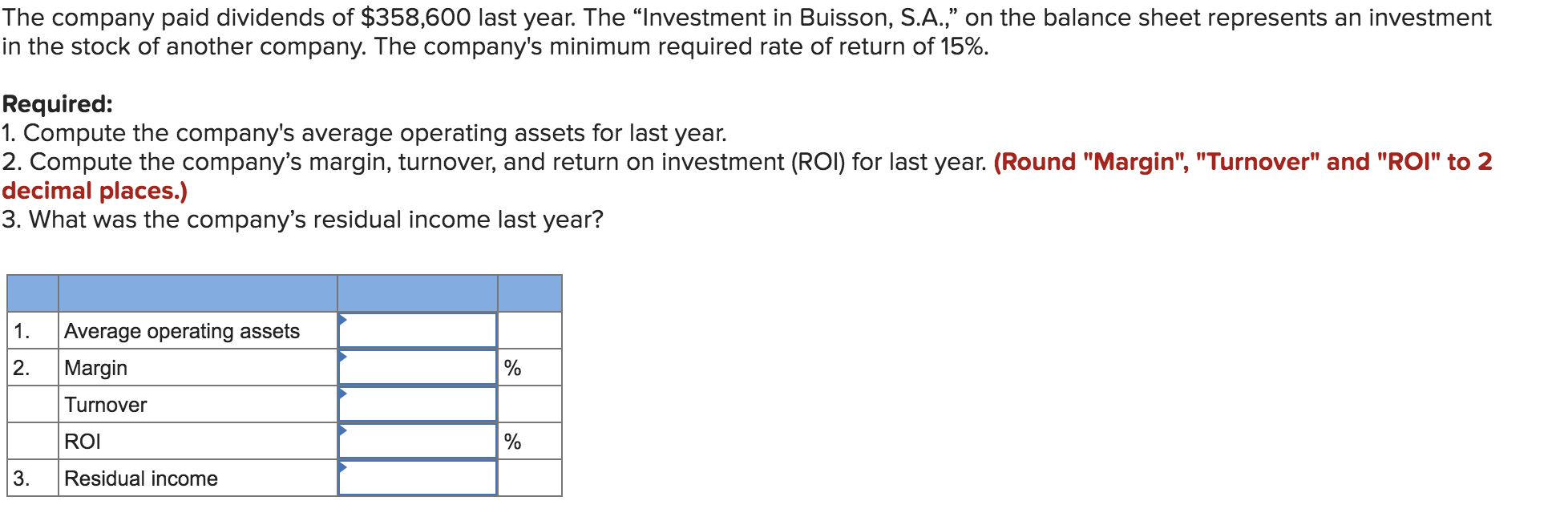This screenshot has height=529, width=1568.
Task: Select the row label 3 in the table
Action: pos(22,478)
